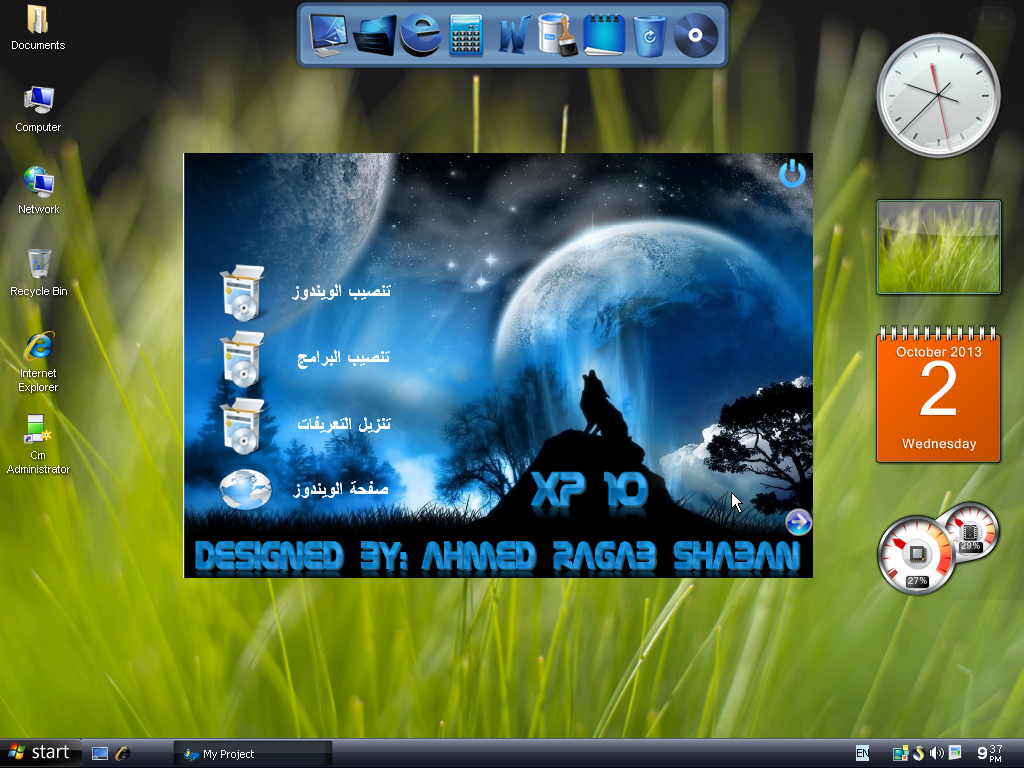Launch Internet Explorer from quick launch
The width and height of the screenshot is (1024, 768).
[x=123, y=754]
